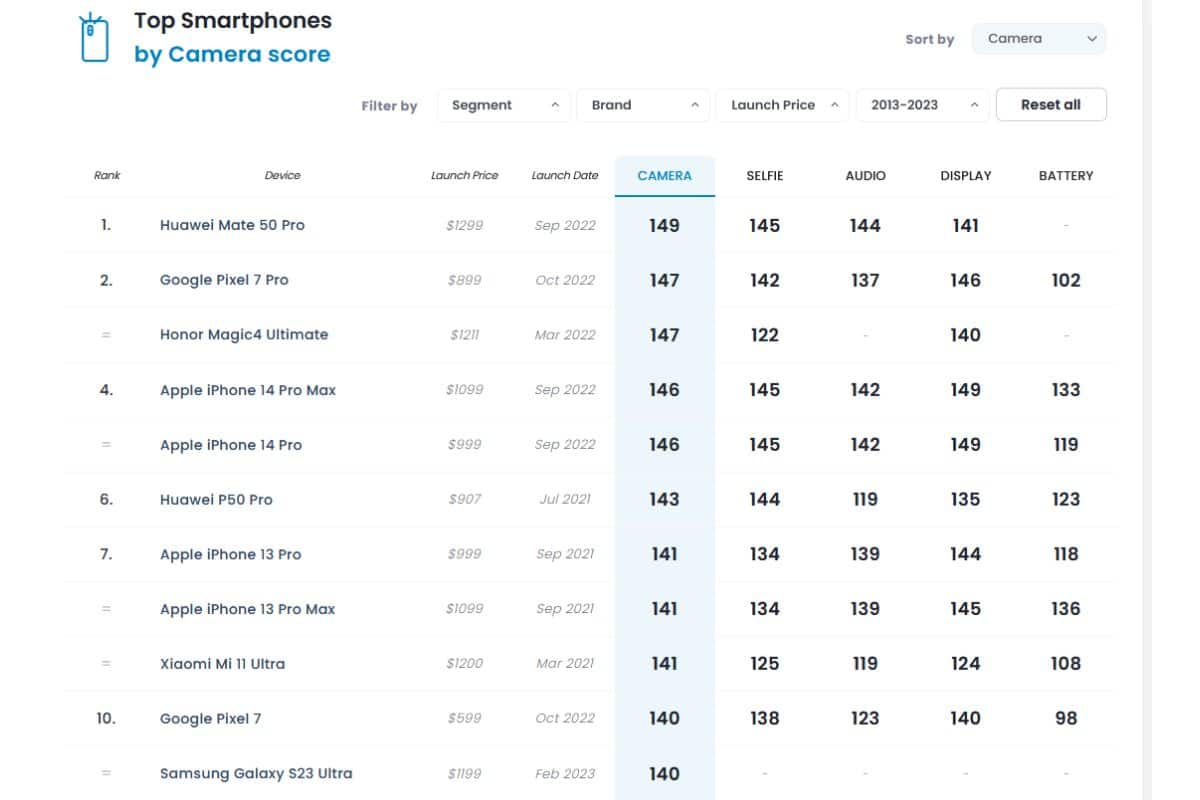Click Huawei P50 Pro selfie score 144

pyautogui.click(x=765, y=500)
